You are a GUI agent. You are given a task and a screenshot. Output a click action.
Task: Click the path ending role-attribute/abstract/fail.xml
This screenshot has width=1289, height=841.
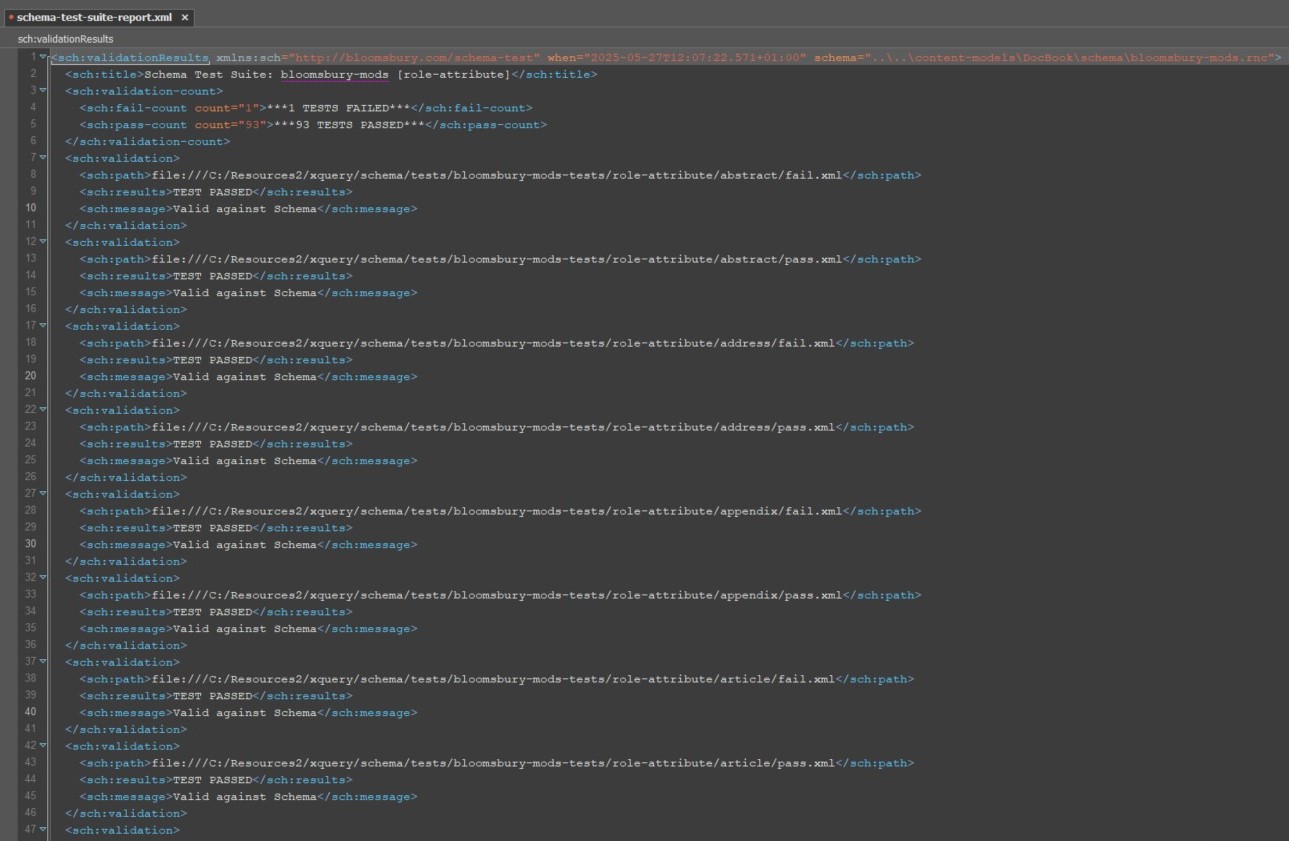[497, 175]
